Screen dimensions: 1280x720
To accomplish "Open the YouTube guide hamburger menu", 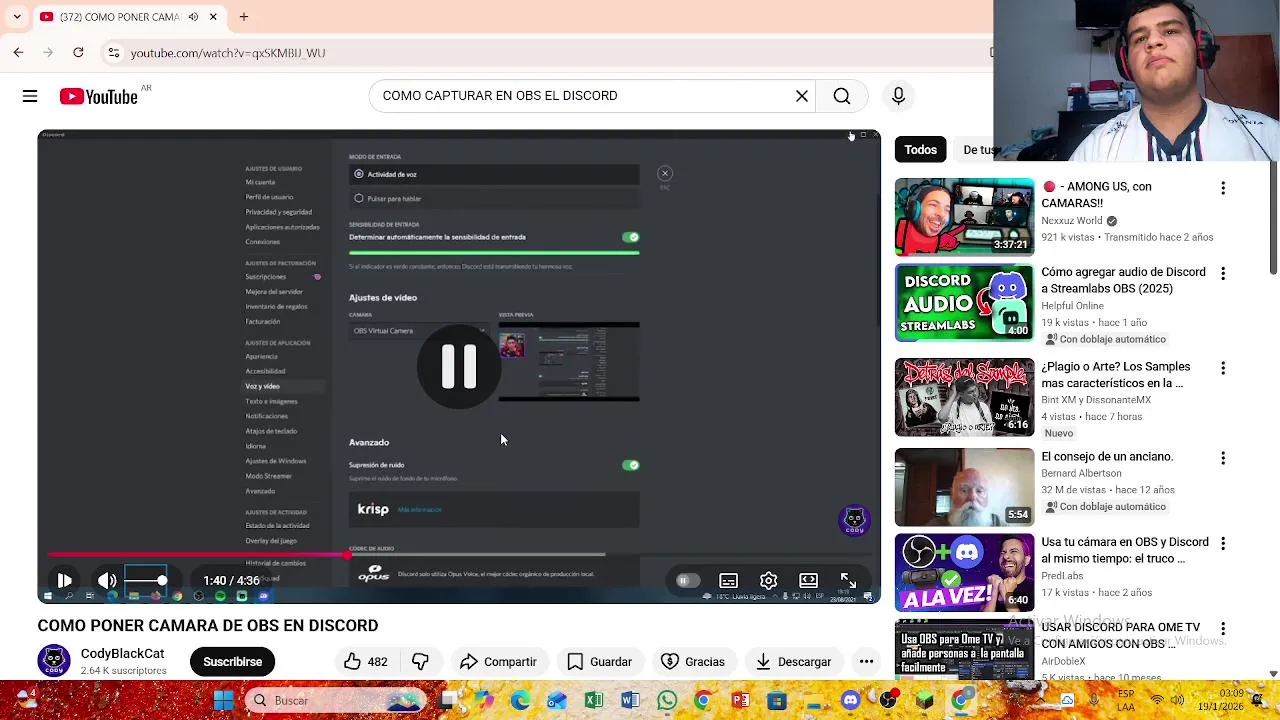I will [30, 96].
